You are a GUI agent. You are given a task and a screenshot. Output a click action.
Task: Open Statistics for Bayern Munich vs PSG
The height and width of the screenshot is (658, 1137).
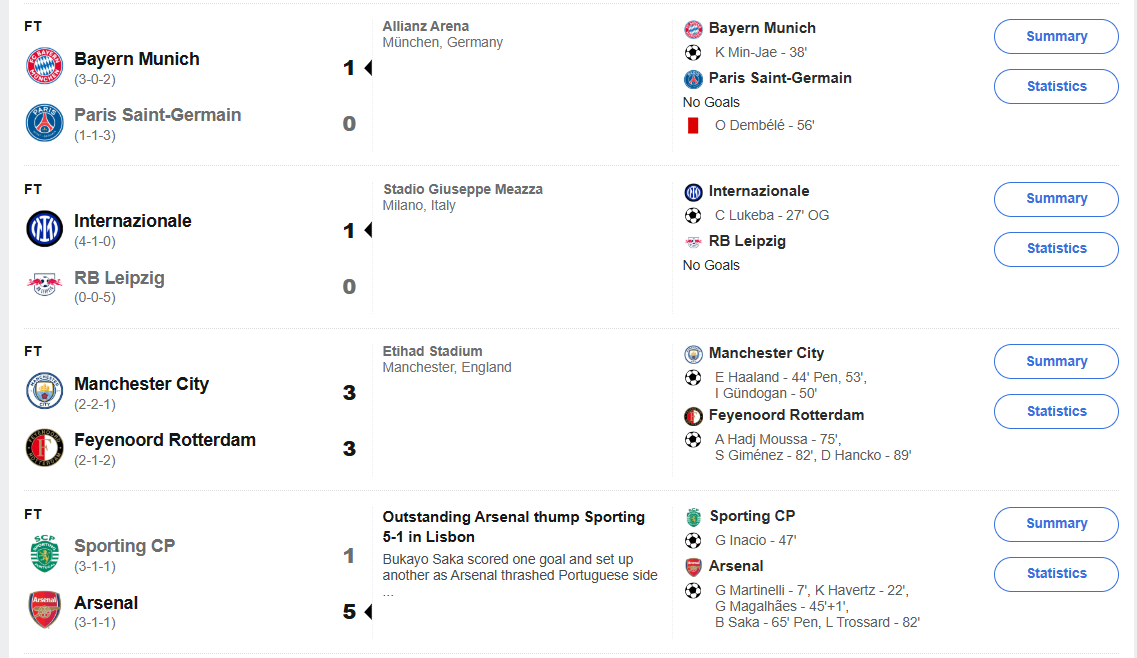tap(1056, 86)
